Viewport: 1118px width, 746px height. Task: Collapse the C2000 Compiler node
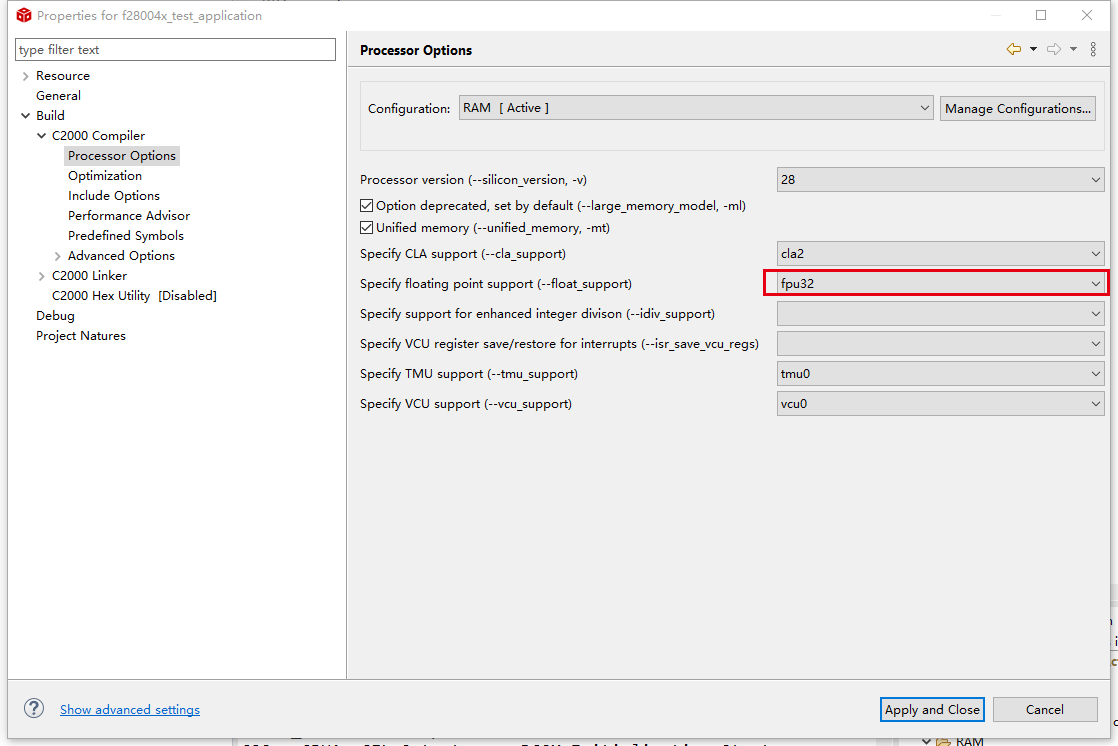[41, 136]
